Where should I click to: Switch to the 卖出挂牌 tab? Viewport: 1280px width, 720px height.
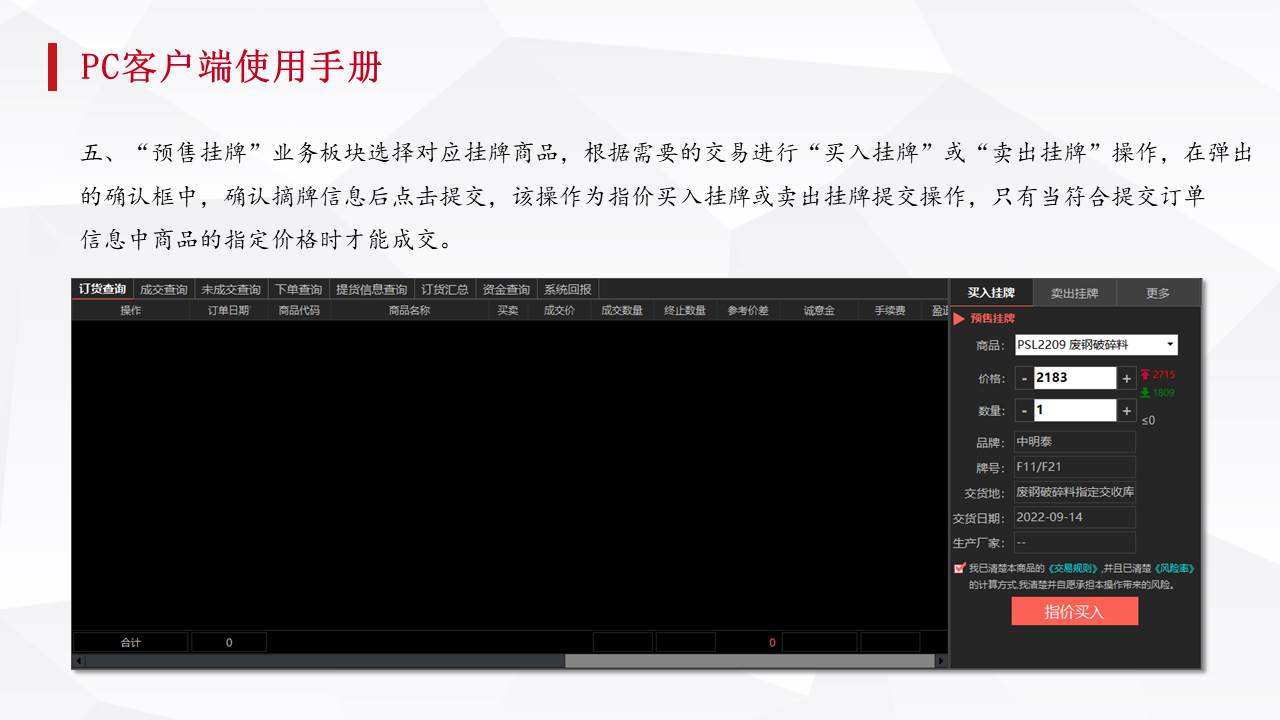tap(1074, 293)
